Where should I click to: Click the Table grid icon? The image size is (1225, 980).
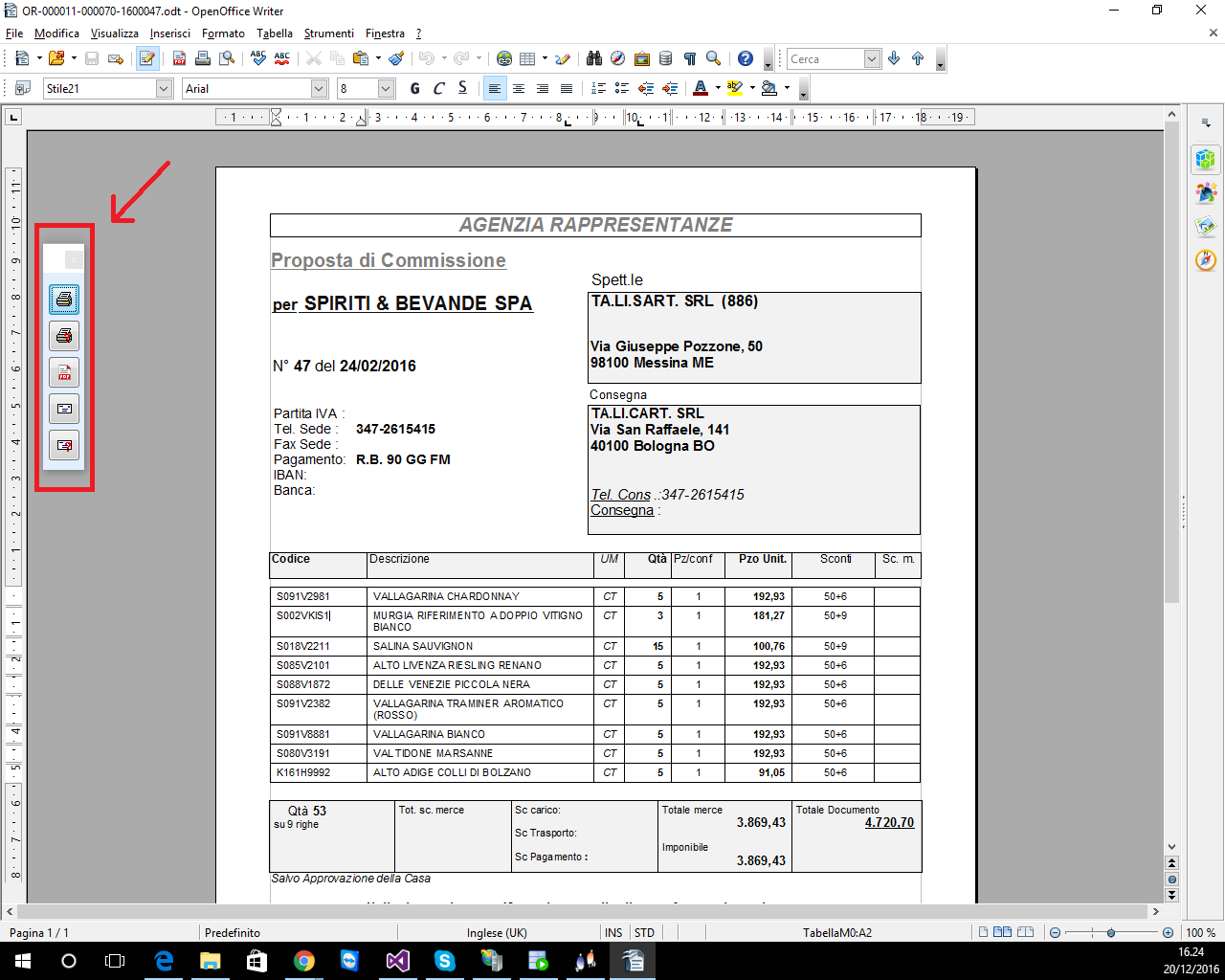pyautogui.click(x=527, y=58)
